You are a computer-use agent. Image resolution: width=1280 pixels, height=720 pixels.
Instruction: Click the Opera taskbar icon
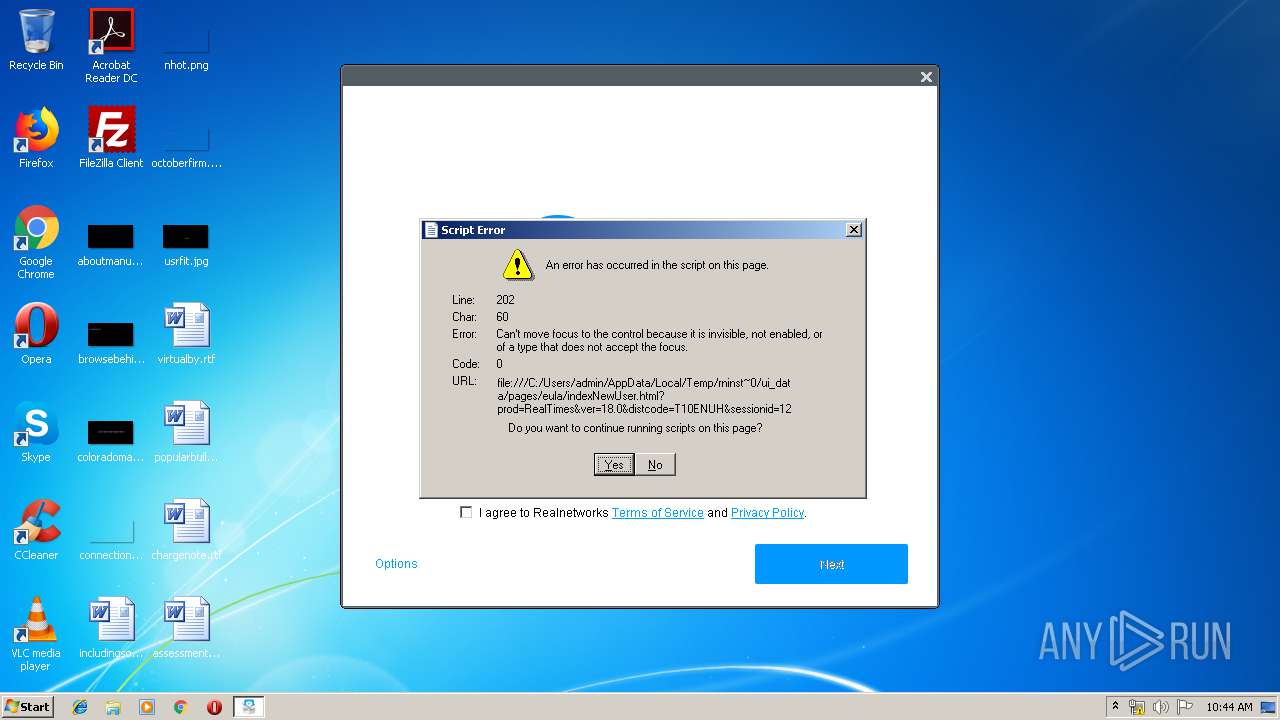214,707
